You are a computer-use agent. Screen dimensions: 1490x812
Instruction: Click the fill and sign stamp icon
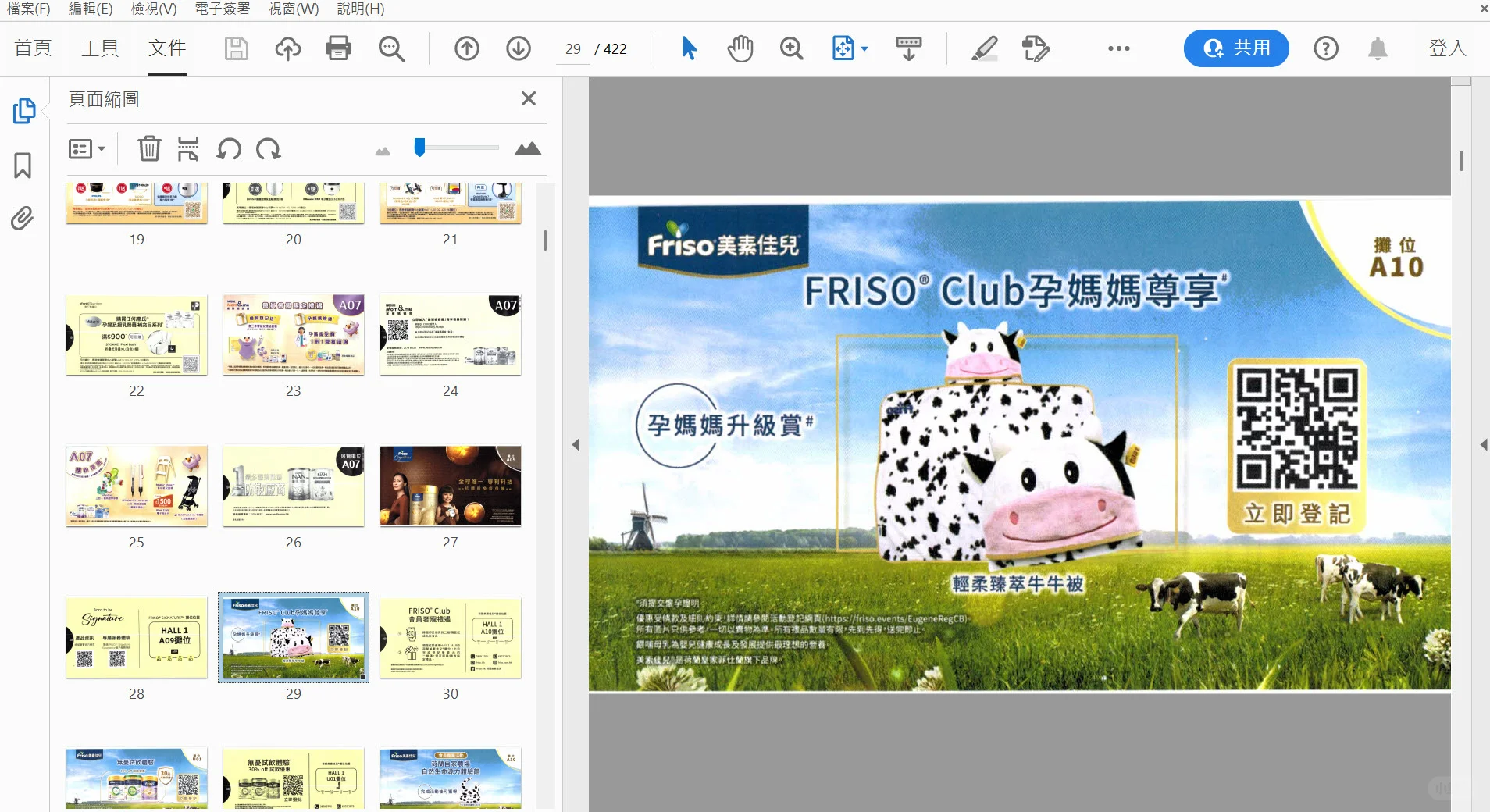tap(1036, 48)
